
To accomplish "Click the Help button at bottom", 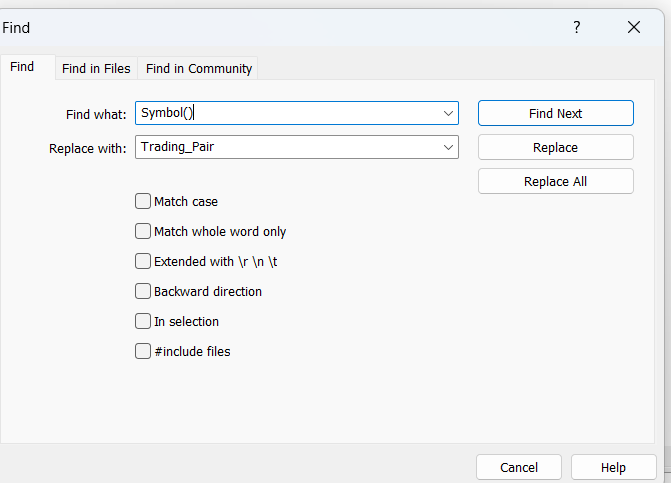I will click(613, 467).
